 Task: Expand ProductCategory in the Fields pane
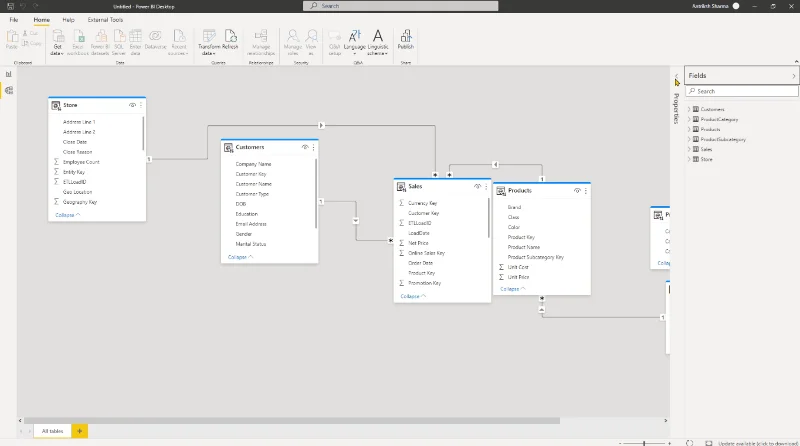[x=689, y=119]
